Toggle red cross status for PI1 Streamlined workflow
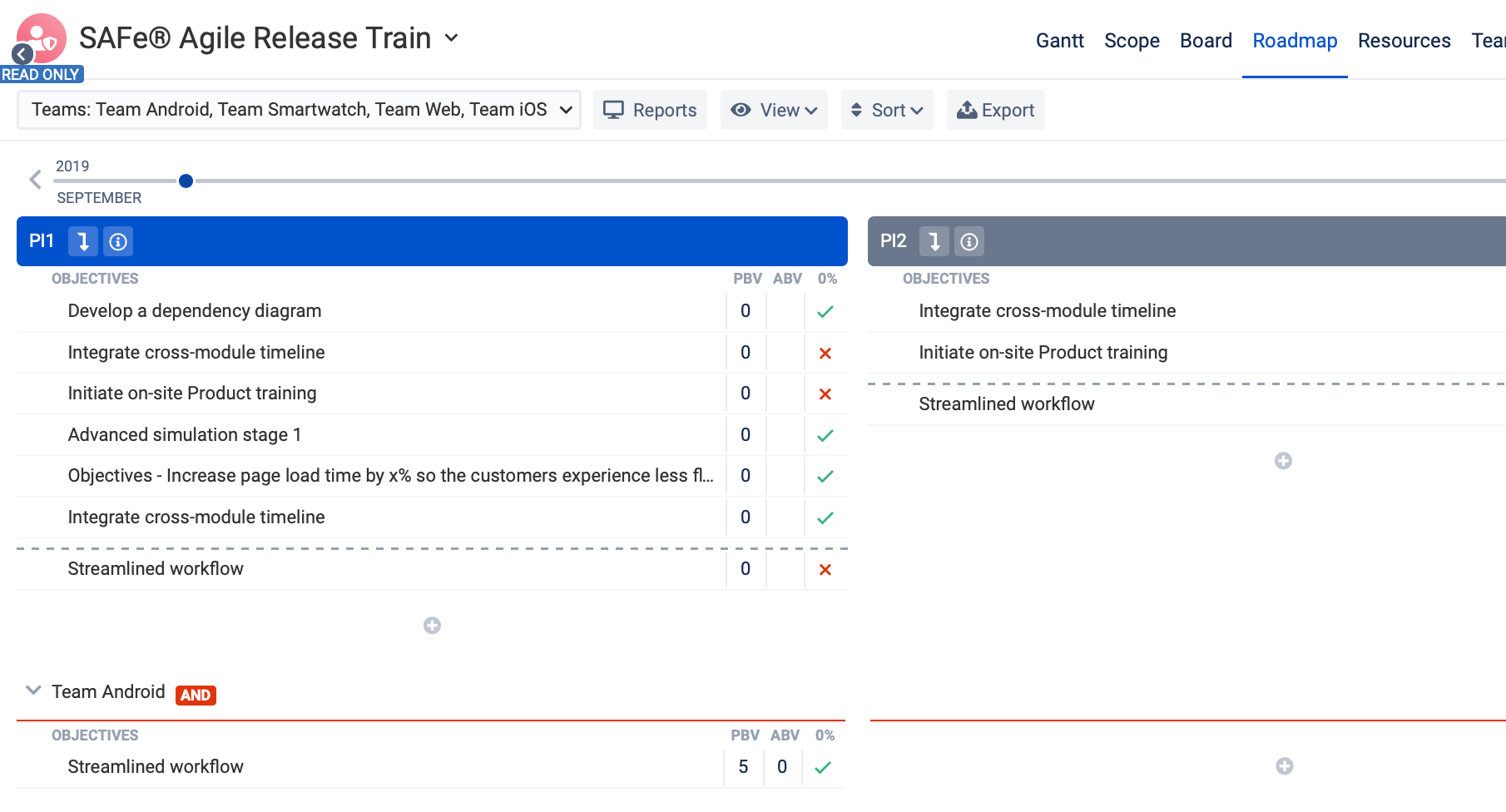 coord(825,570)
